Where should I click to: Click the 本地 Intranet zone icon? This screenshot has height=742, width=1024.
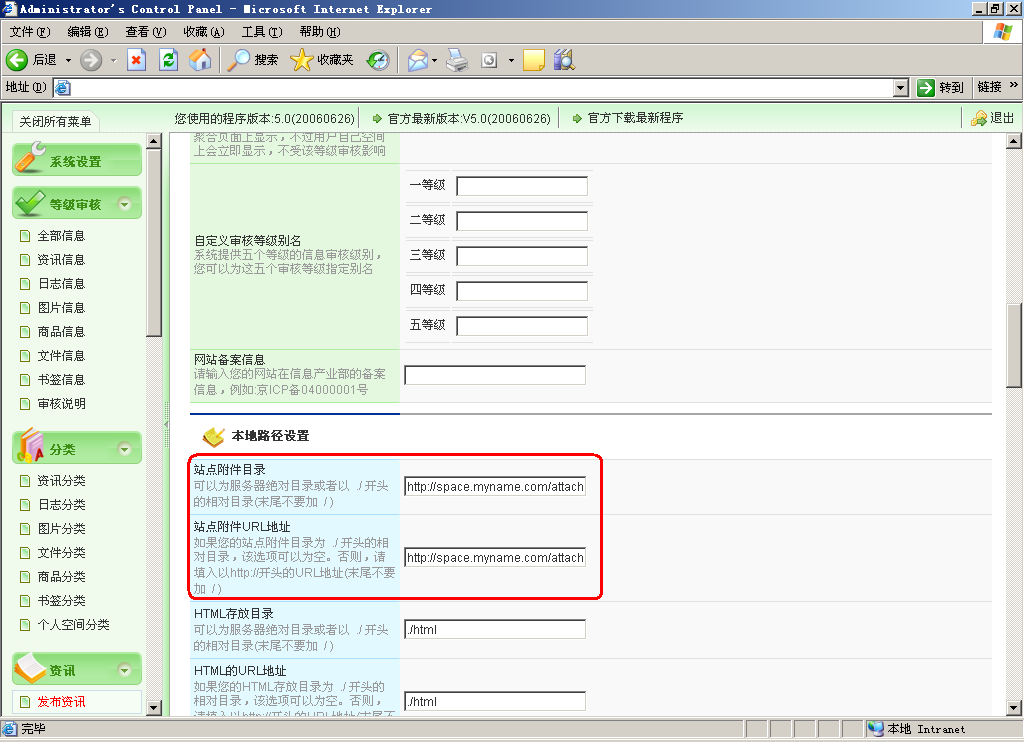click(876, 729)
